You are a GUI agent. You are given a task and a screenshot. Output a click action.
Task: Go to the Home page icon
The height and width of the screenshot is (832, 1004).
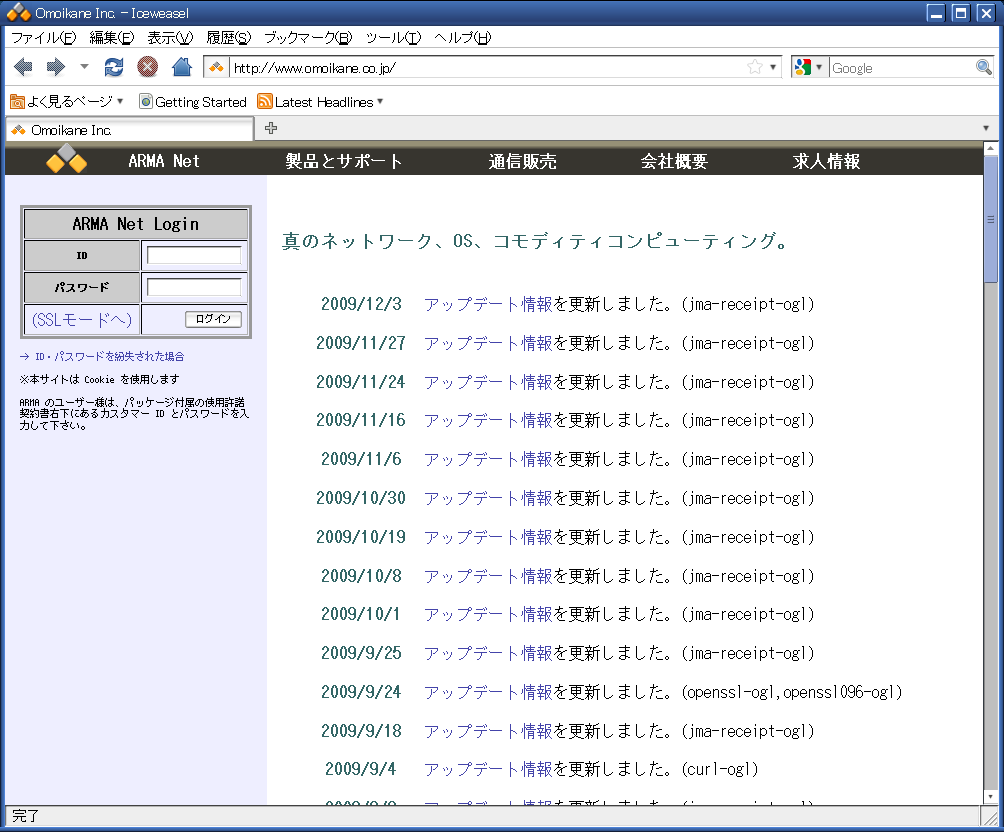(181, 67)
